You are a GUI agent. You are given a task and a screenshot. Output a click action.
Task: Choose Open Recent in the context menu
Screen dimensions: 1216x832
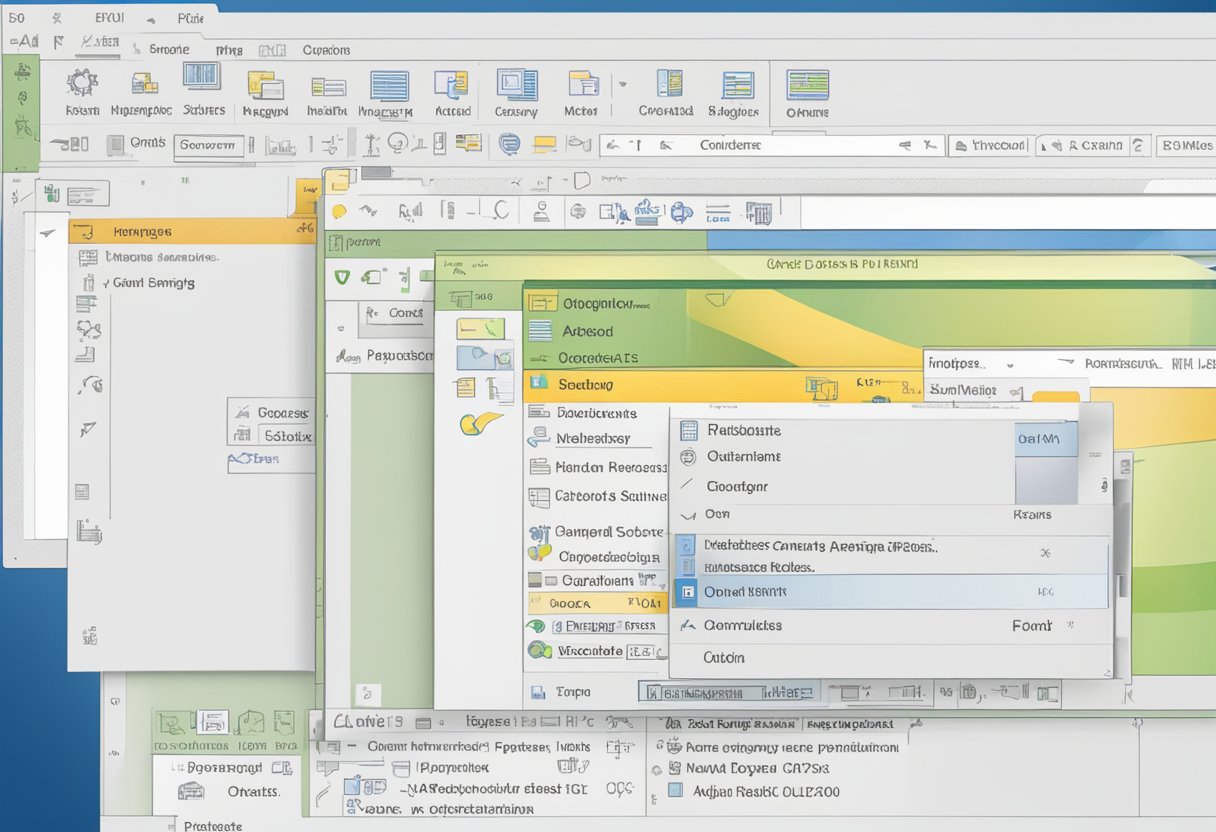pyautogui.click(x=745, y=591)
